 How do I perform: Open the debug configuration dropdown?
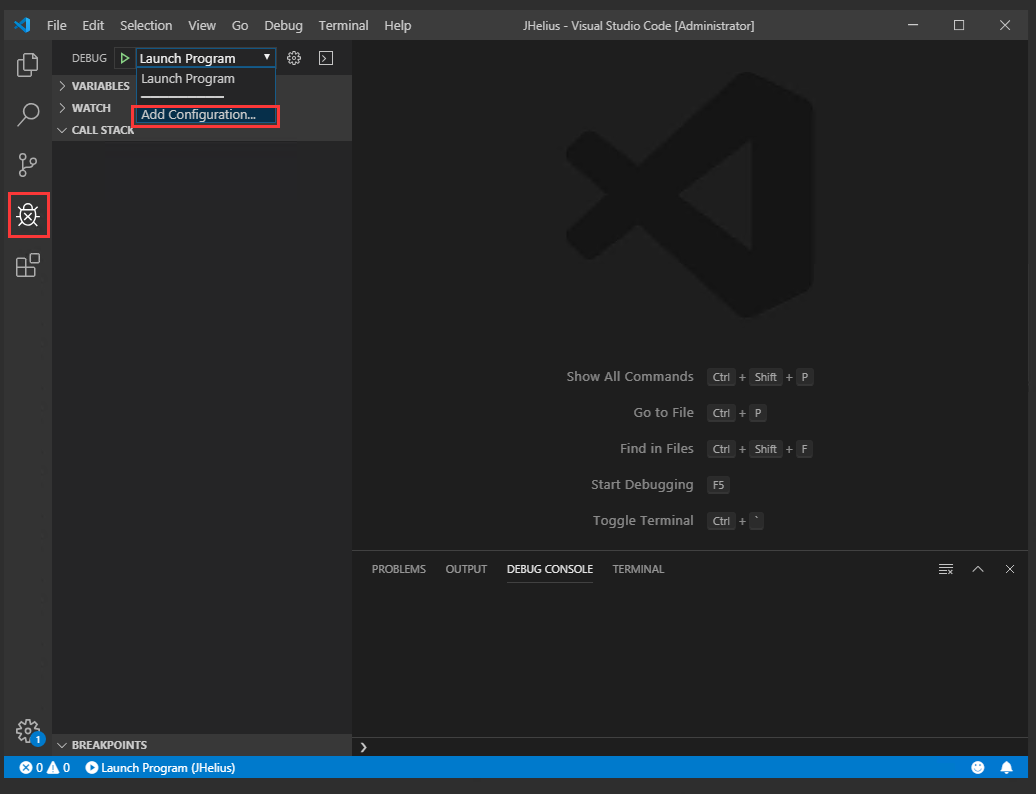205,58
